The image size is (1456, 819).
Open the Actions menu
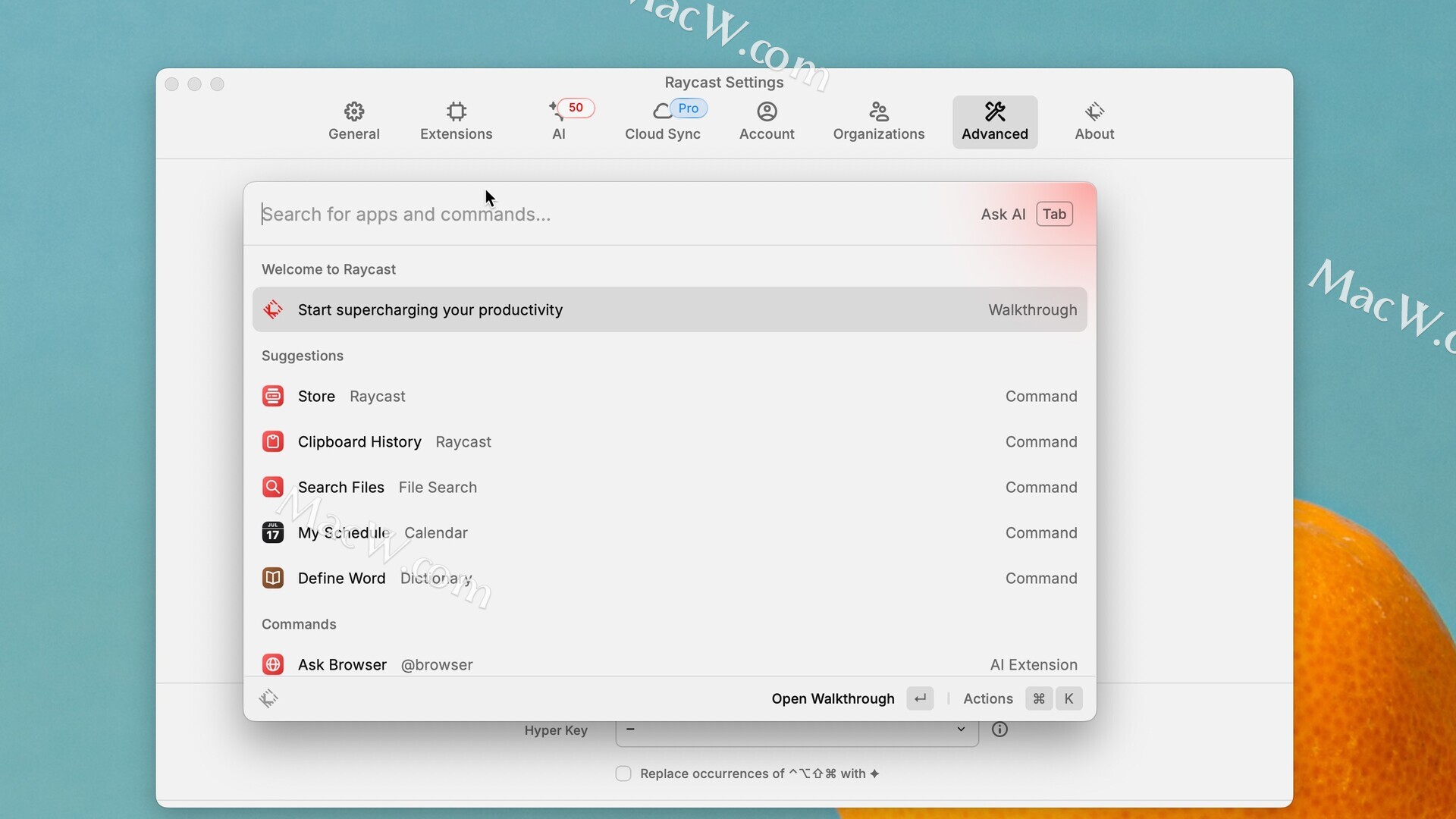point(988,698)
